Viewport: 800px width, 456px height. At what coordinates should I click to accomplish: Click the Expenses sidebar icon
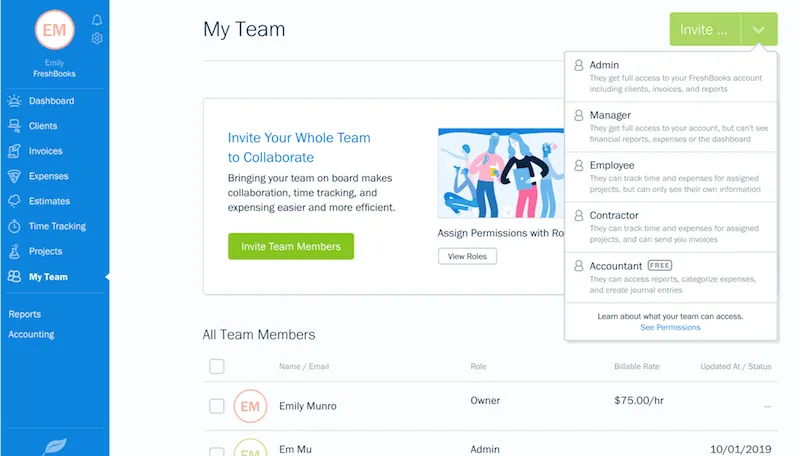click(14, 176)
